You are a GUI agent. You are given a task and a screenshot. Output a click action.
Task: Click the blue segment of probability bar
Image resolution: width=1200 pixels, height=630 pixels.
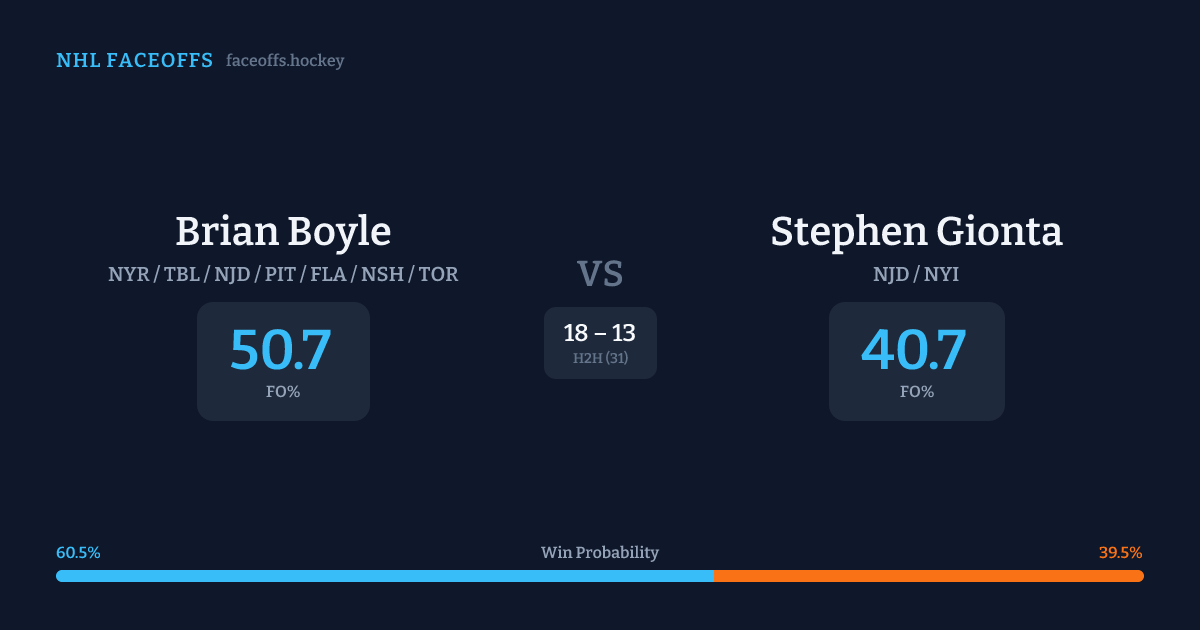coord(384,576)
